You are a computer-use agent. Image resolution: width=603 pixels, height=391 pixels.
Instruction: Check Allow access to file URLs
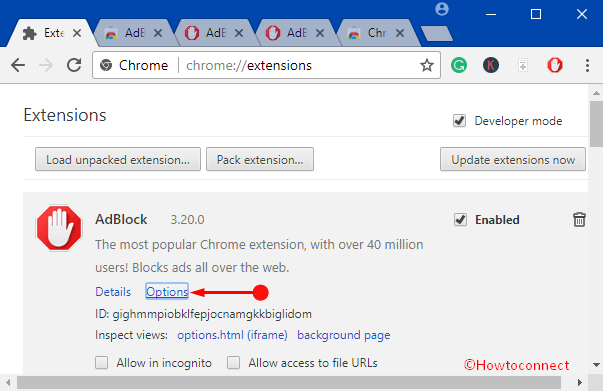pos(233,363)
